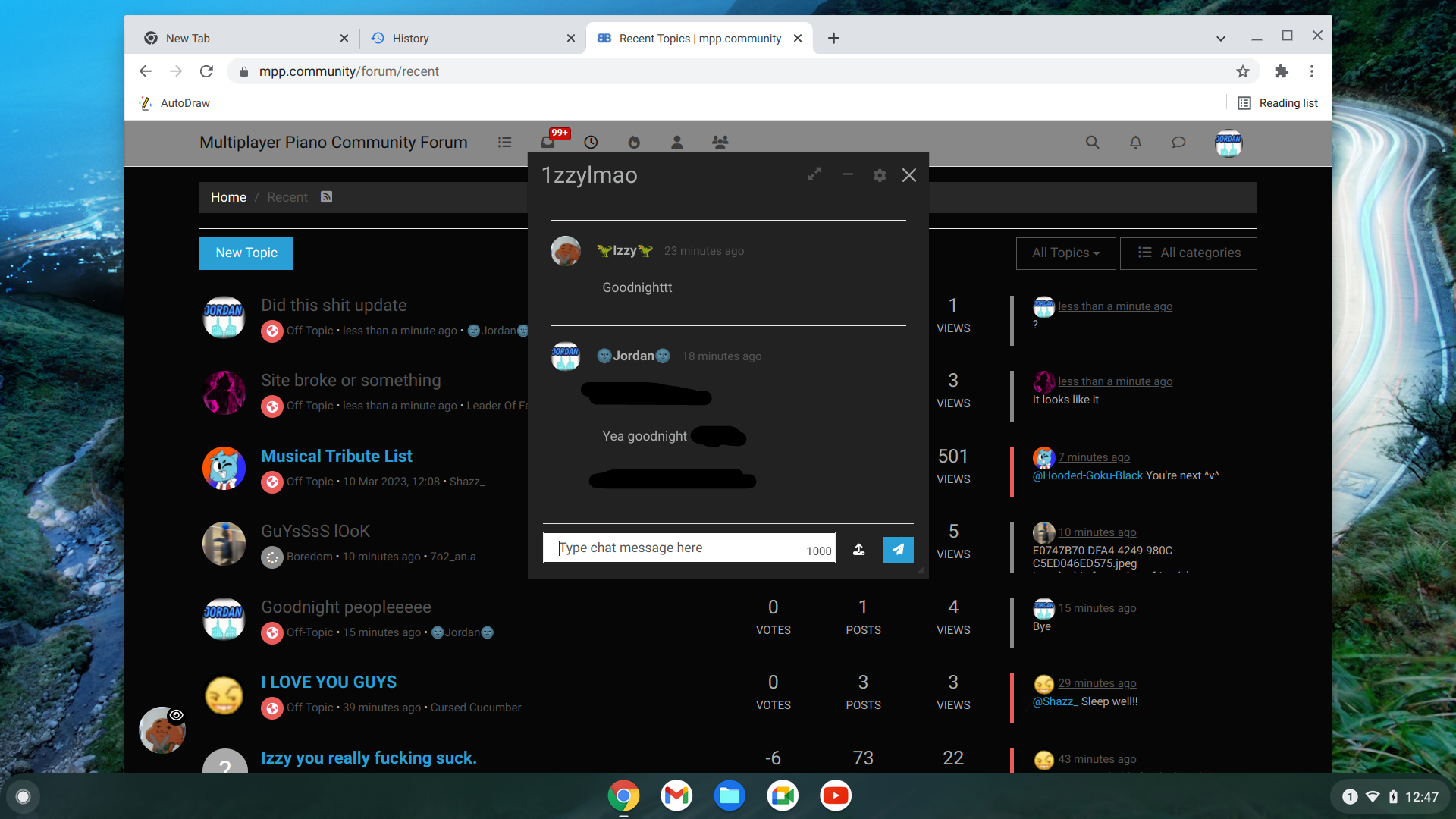Open Chrome three-dot menu
The height and width of the screenshot is (819, 1456).
point(1311,71)
